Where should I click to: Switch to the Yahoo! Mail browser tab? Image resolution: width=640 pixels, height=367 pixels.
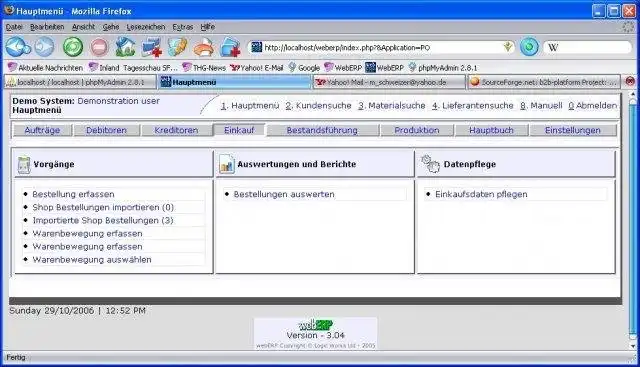coord(389,82)
